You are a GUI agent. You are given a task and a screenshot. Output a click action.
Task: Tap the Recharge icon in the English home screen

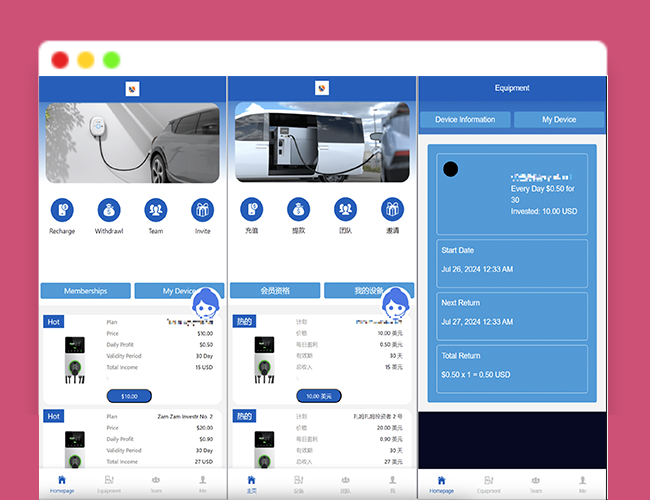(62, 210)
